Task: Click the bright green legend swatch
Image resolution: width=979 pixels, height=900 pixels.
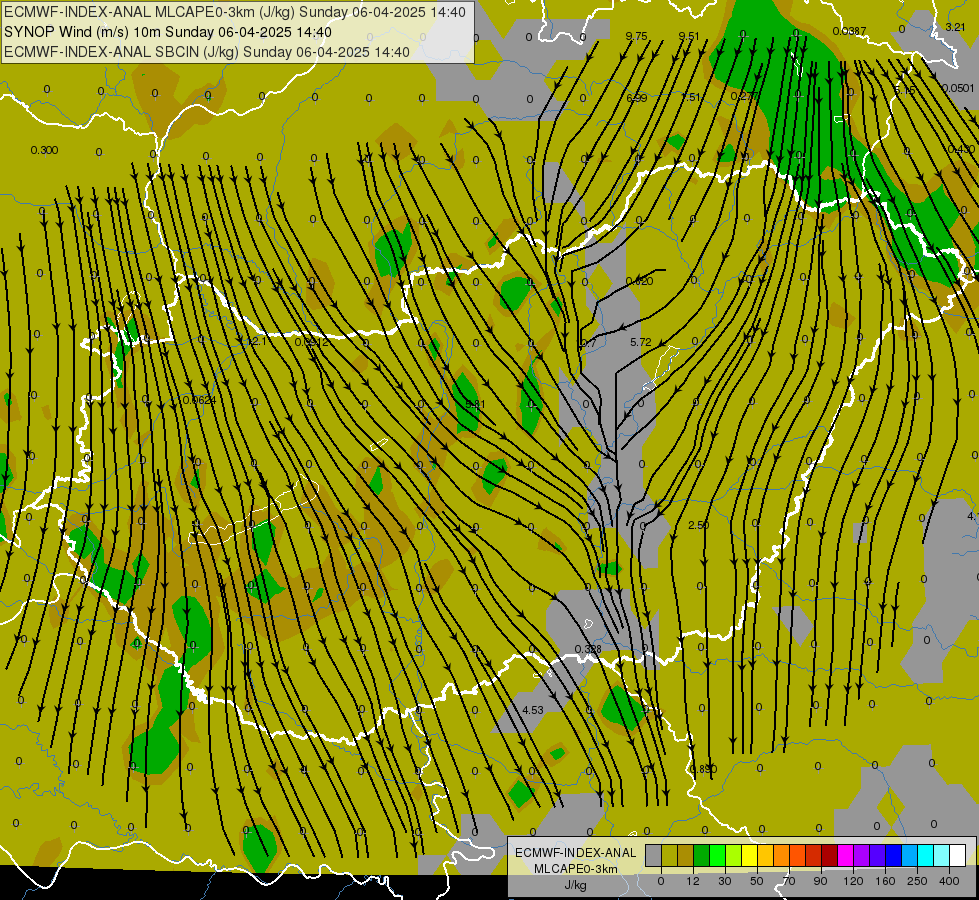Action: [717, 855]
